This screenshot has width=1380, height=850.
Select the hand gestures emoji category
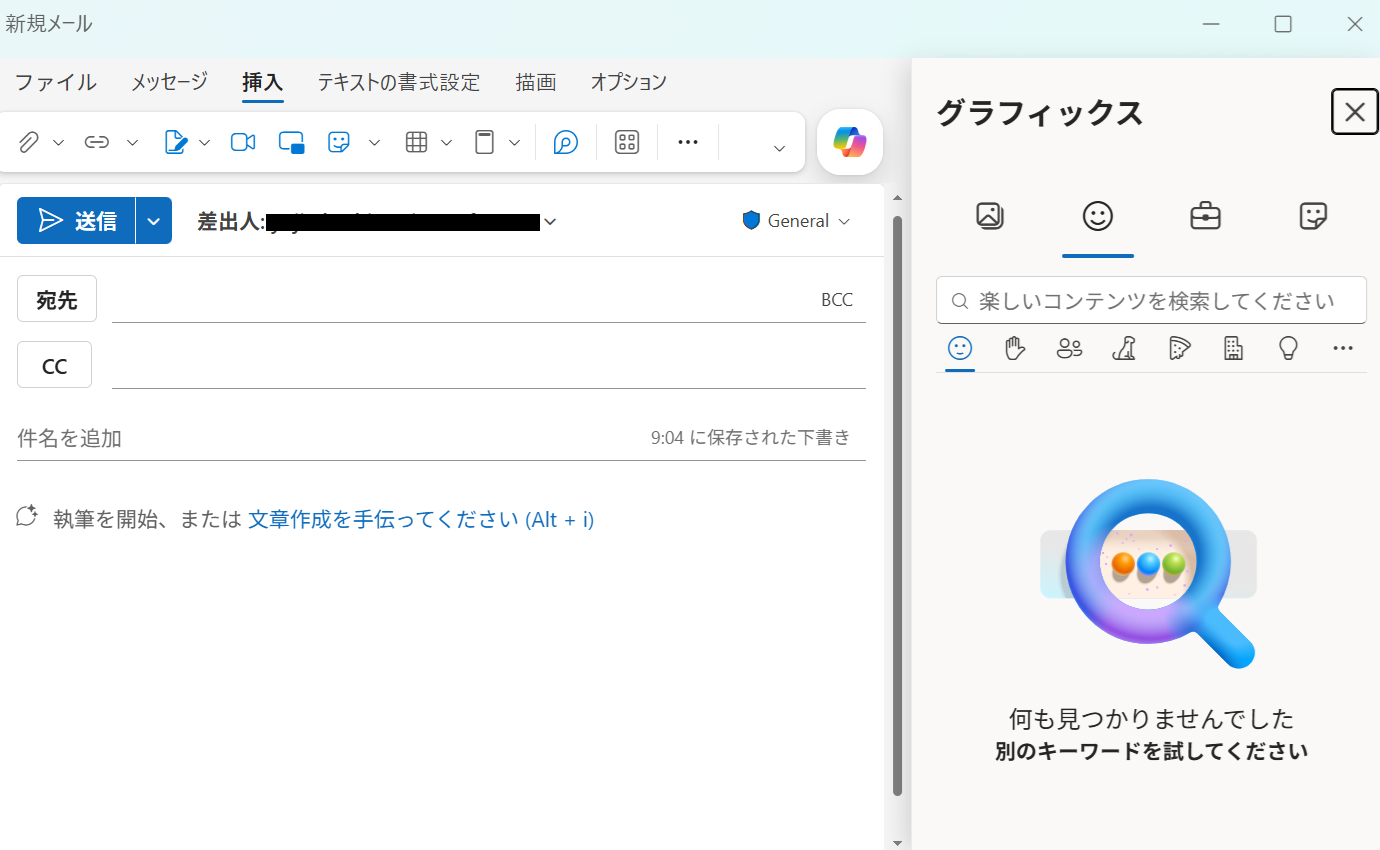click(x=1015, y=348)
